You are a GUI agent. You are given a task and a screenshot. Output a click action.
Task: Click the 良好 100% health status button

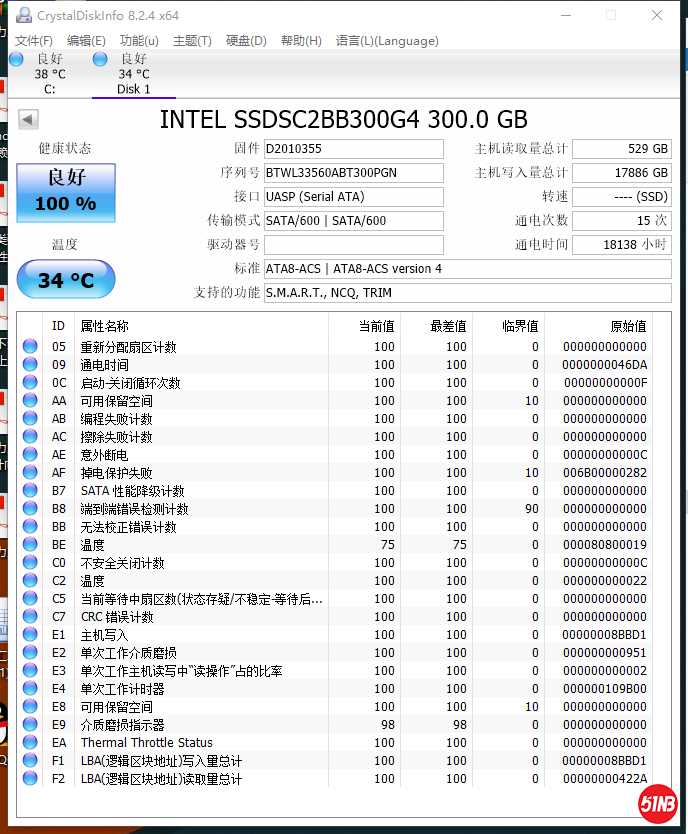(66, 193)
